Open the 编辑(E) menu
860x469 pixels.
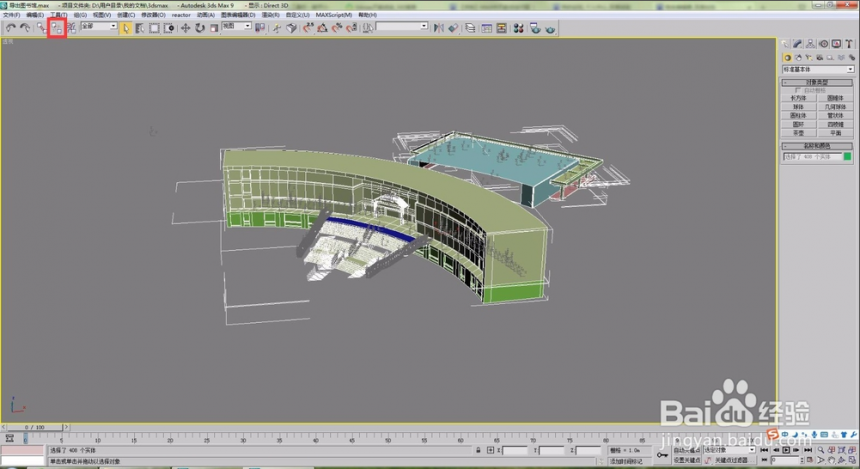[x=35, y=15]
